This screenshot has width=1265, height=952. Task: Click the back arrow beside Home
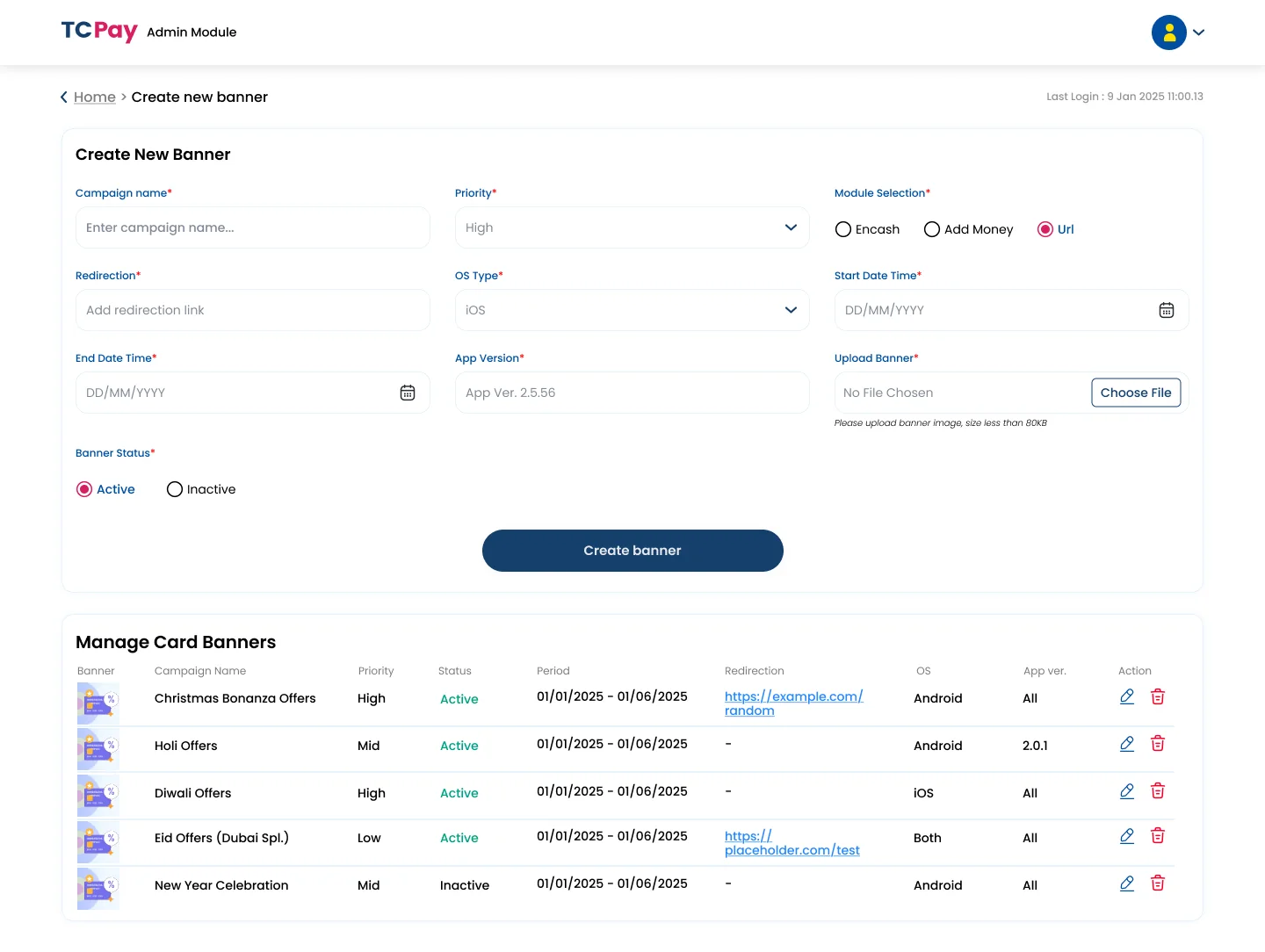(x=64, y=97)
